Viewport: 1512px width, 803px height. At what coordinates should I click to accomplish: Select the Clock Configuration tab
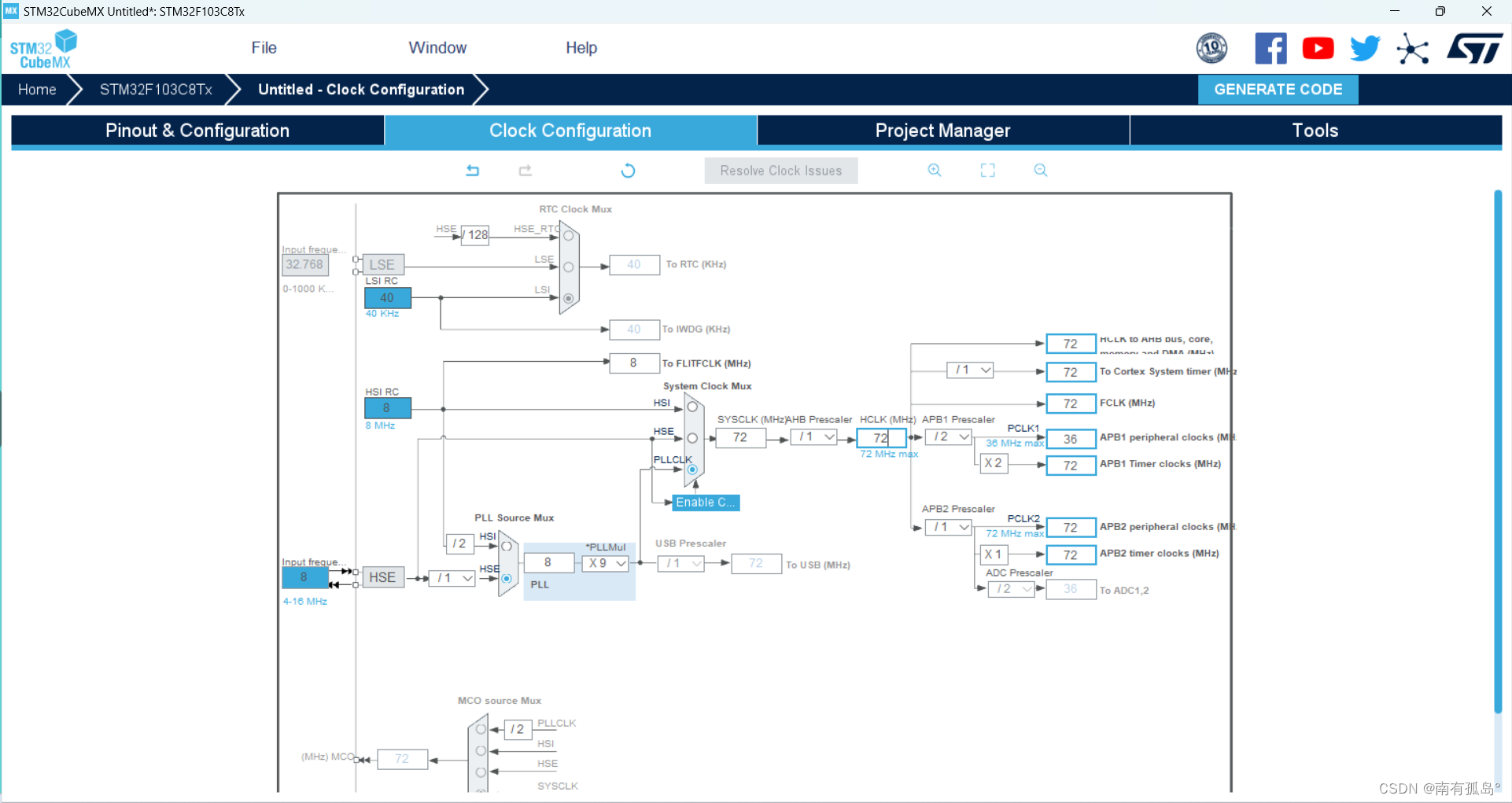570,131
